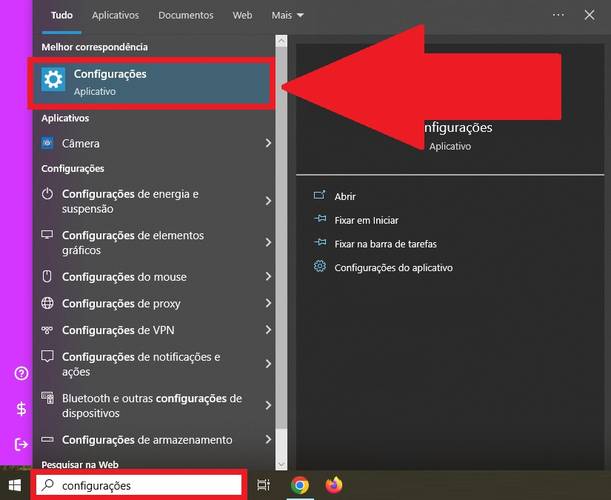Open the Windows Start button
Screen dimensions: 611x500
14,485
